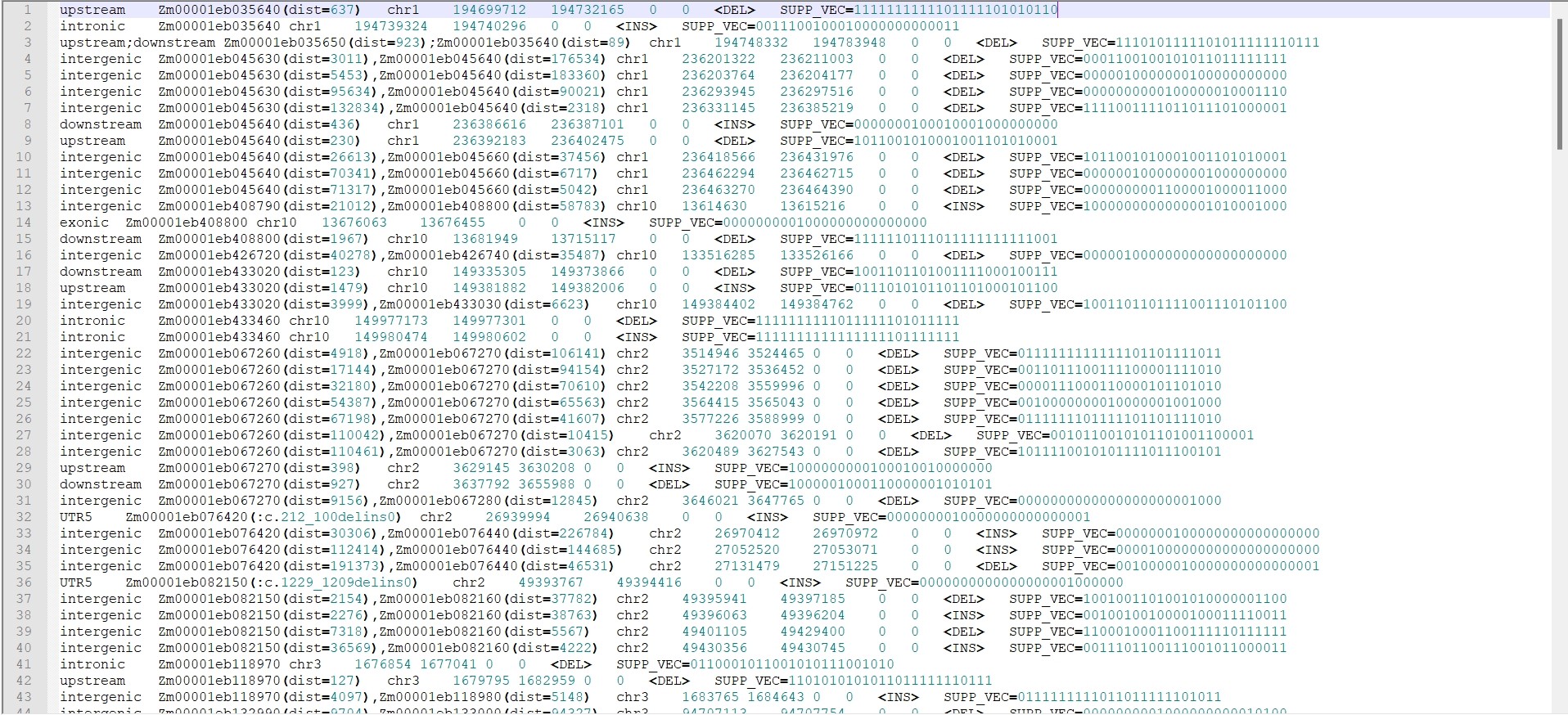The height and width of the screenshot is (715, 1568).
Task: Click coordinate 49393767
Action: point(551,582)
